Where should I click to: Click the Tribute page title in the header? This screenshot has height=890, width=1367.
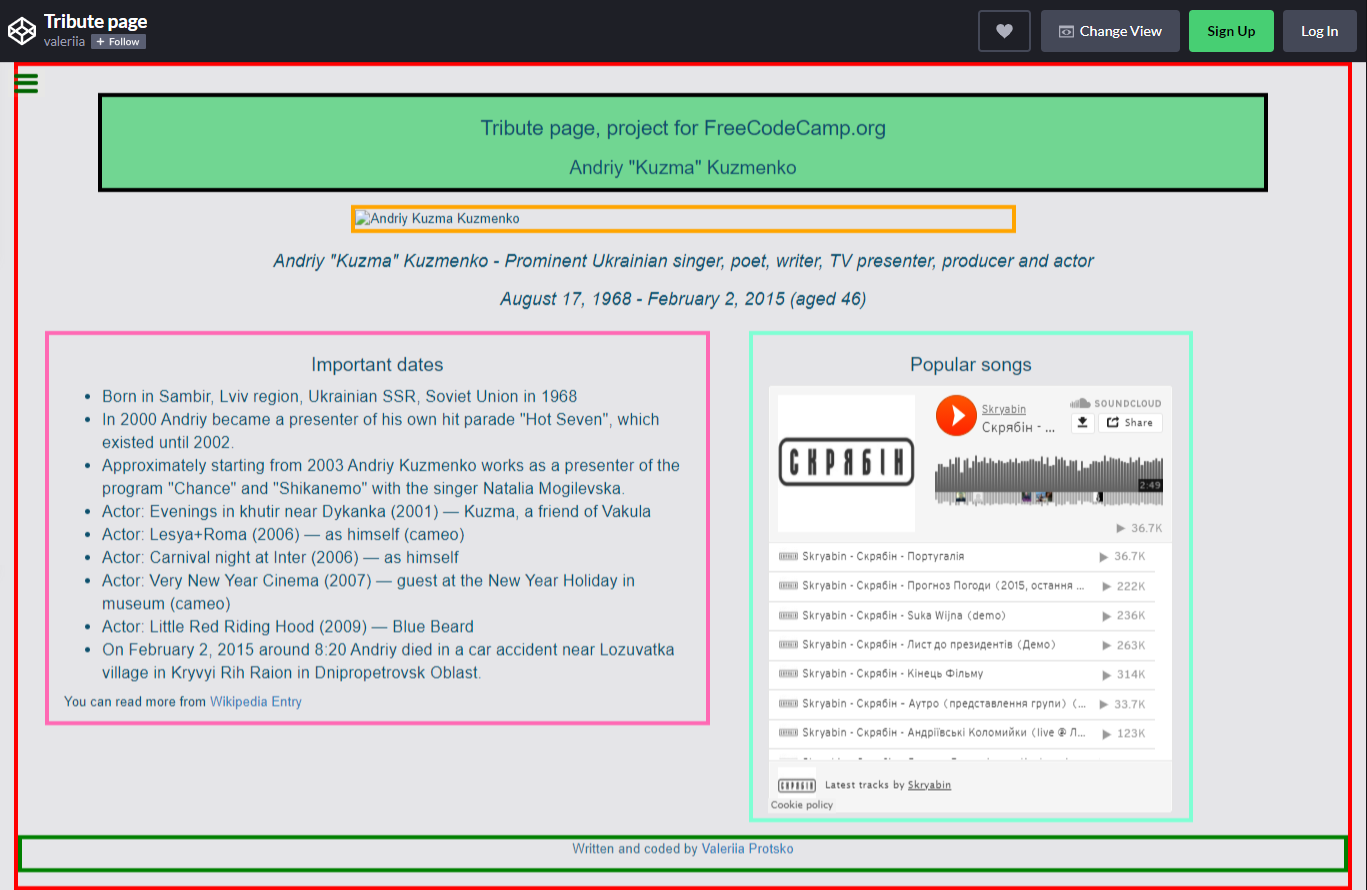[95, 21]
